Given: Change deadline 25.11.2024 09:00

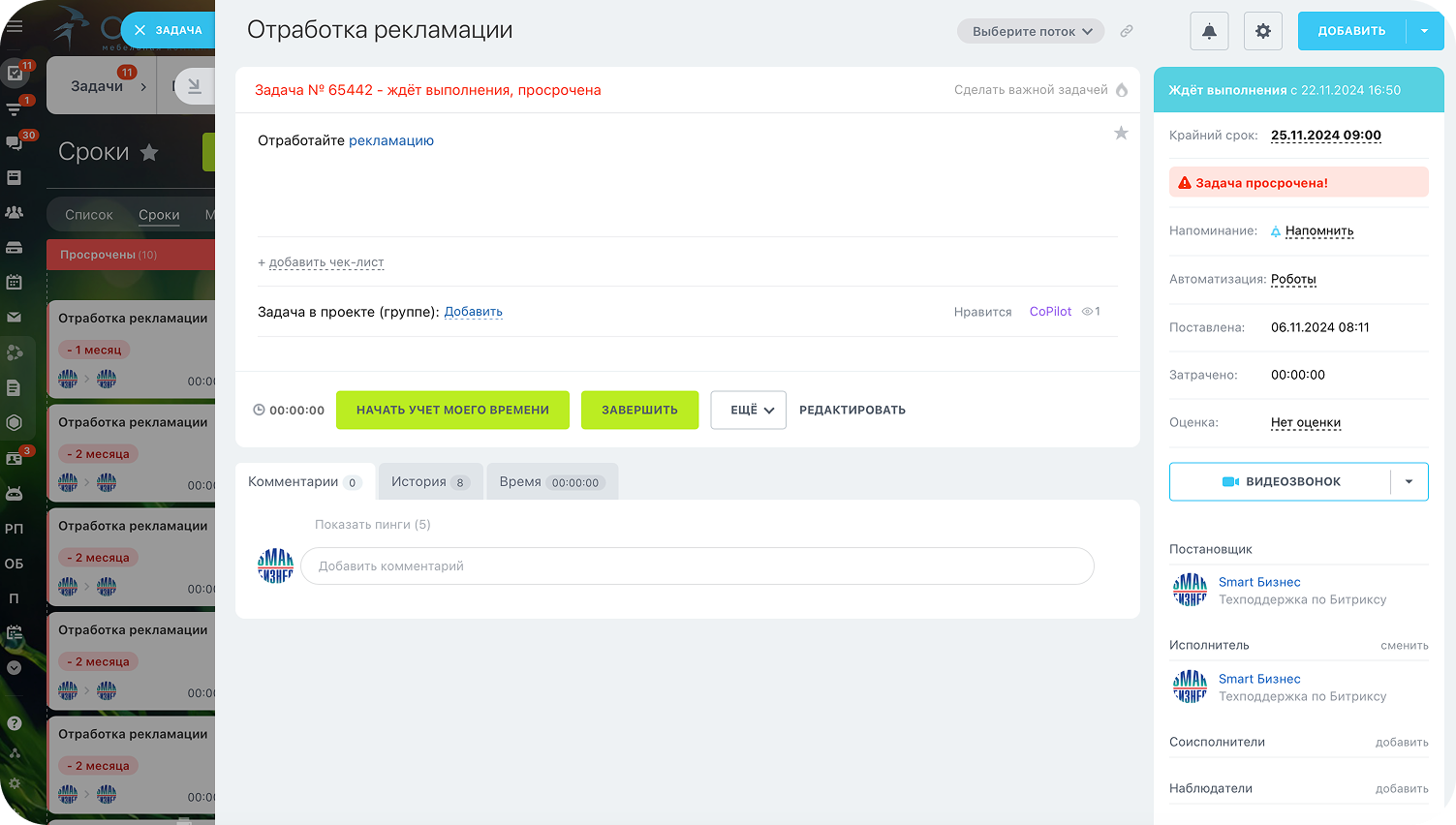Looking at the screenshot, I should 1326,136.
